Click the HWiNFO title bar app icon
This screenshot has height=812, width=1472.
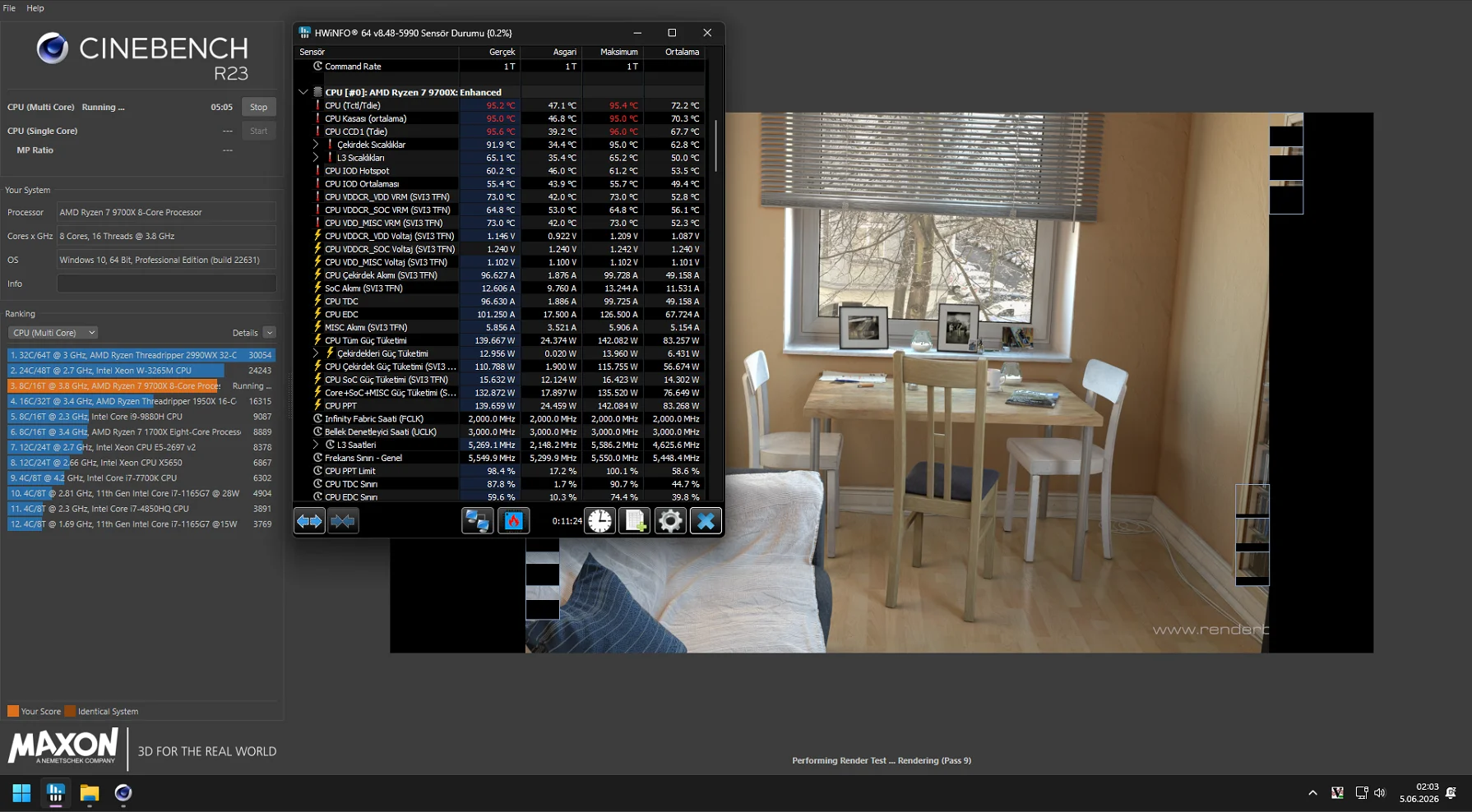coord(305,33)
